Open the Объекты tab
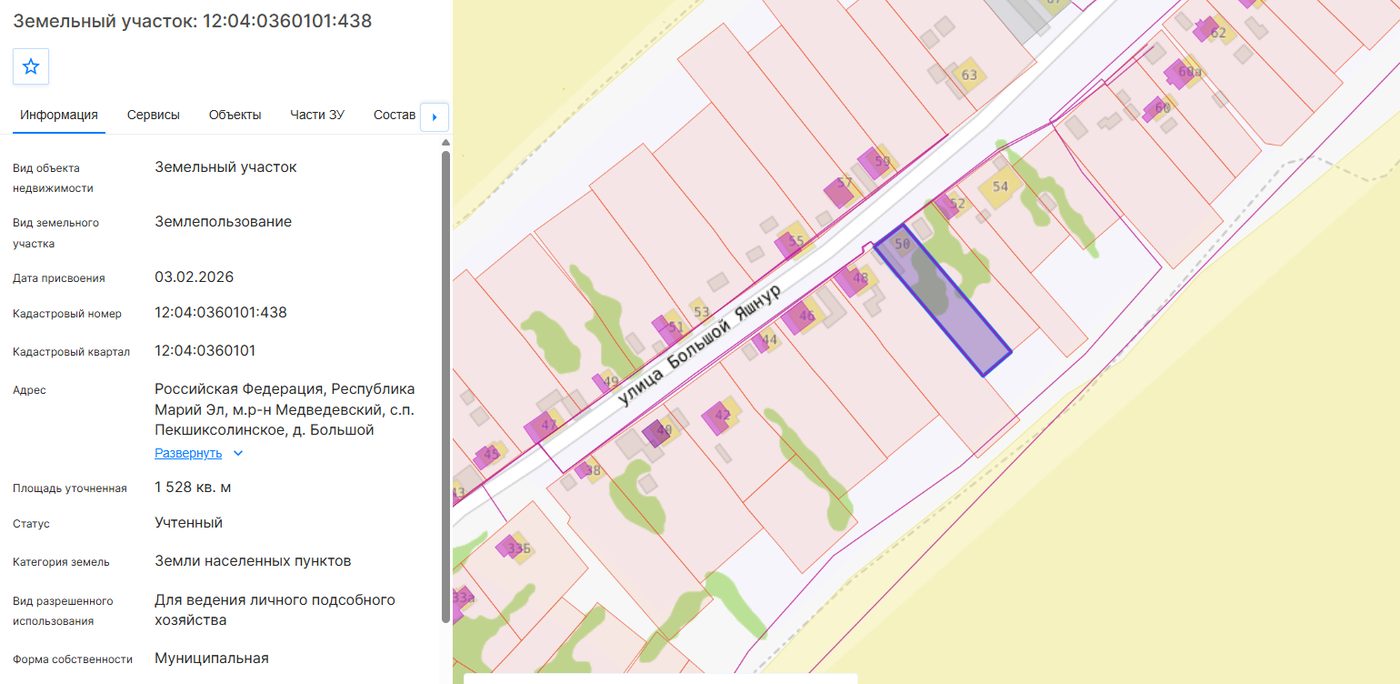Viewport: 1400px width, 684px height. 235,115
